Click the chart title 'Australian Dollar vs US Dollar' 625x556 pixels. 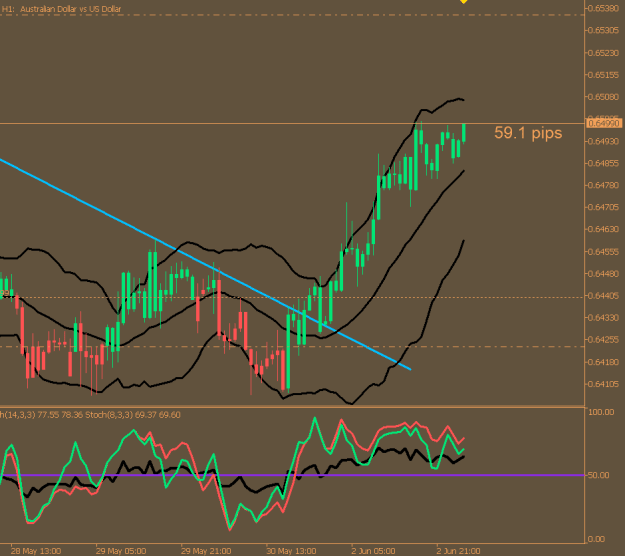coord(71,9)
